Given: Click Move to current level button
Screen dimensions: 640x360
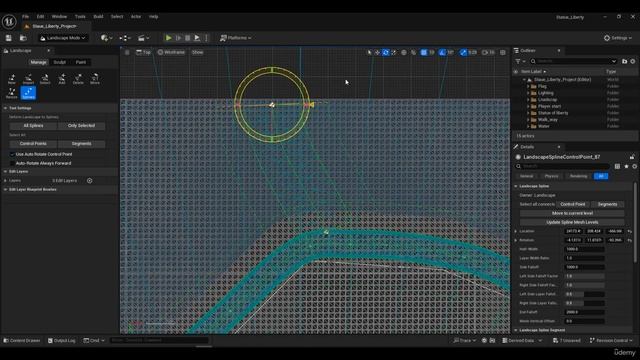Looking at the screenshot, I should 572,213.
